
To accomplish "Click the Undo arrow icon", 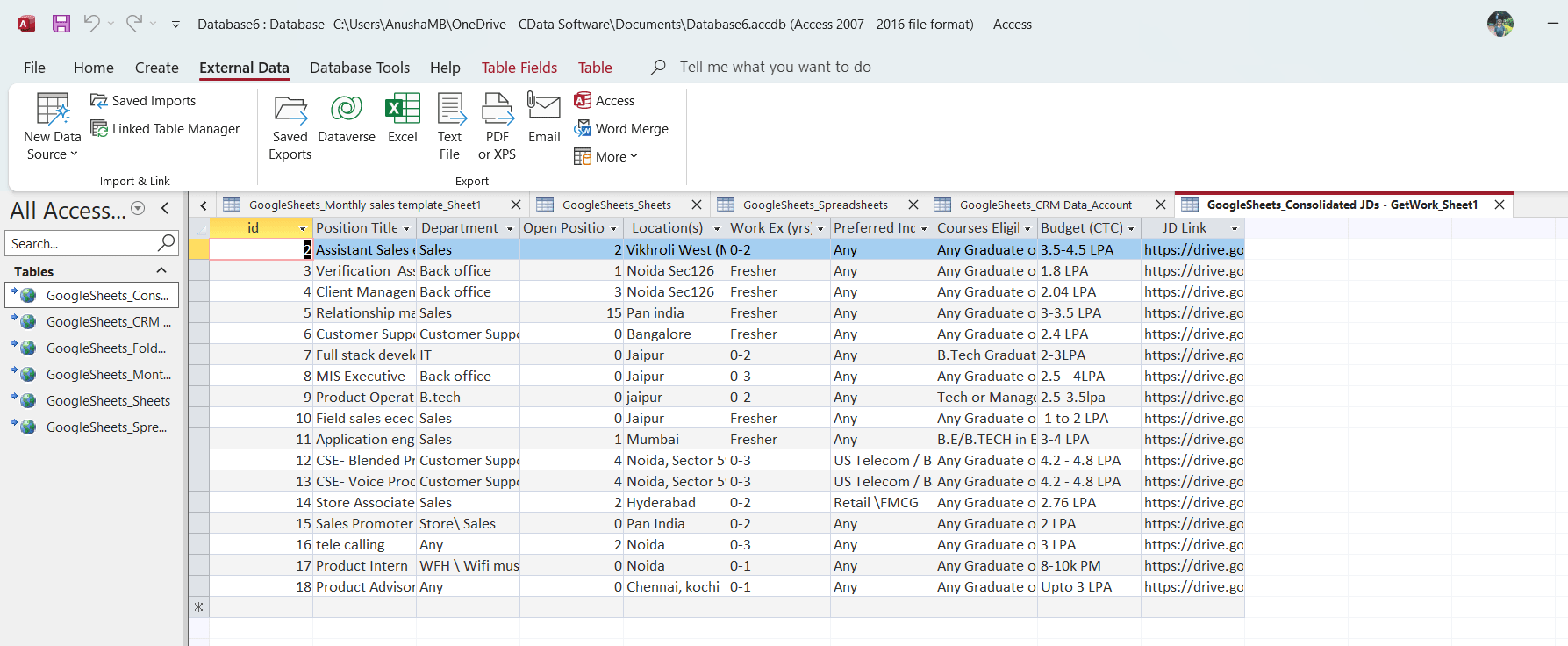I will tap(91, 24).
